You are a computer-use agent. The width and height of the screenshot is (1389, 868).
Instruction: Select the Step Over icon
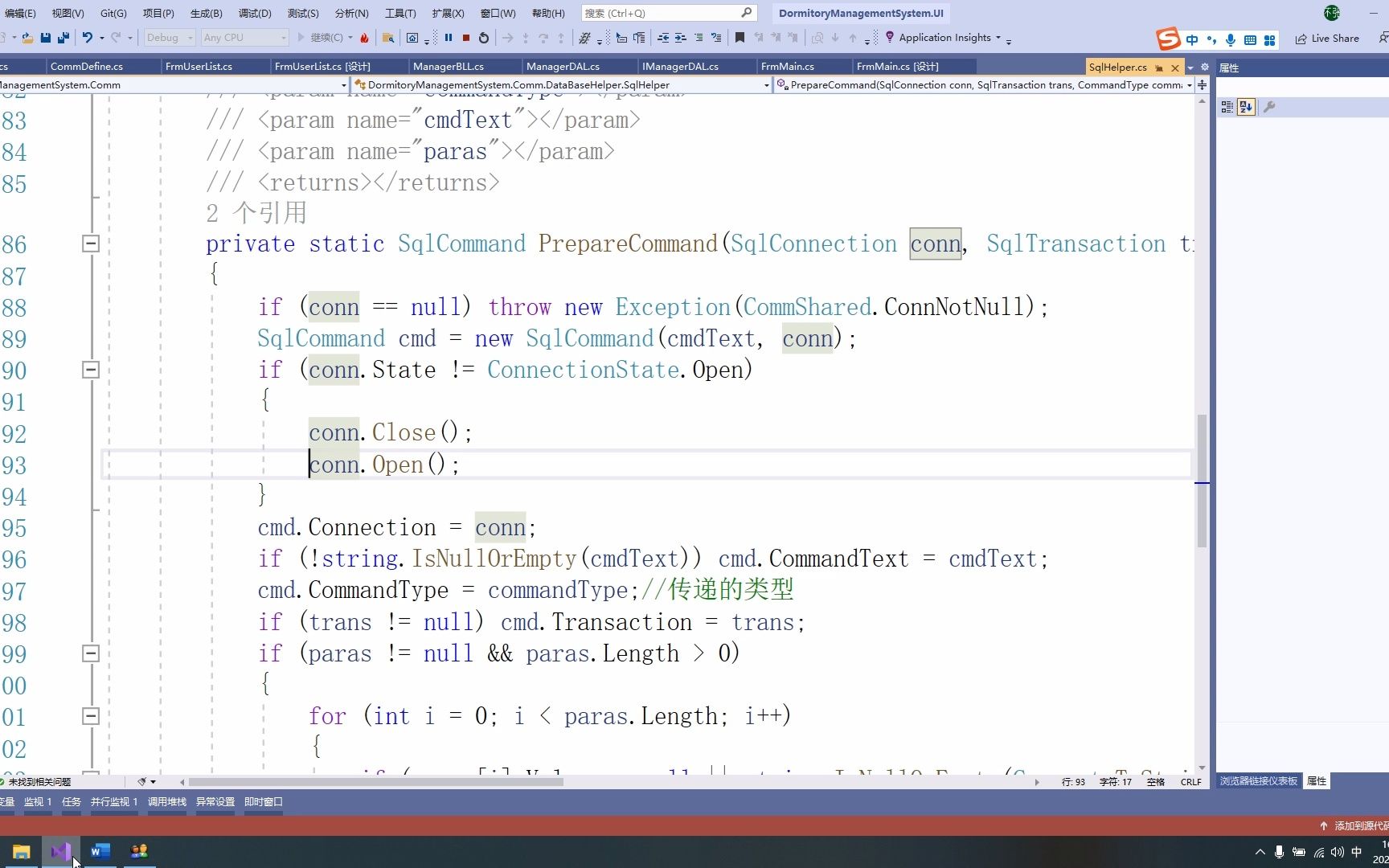[543, 37]
